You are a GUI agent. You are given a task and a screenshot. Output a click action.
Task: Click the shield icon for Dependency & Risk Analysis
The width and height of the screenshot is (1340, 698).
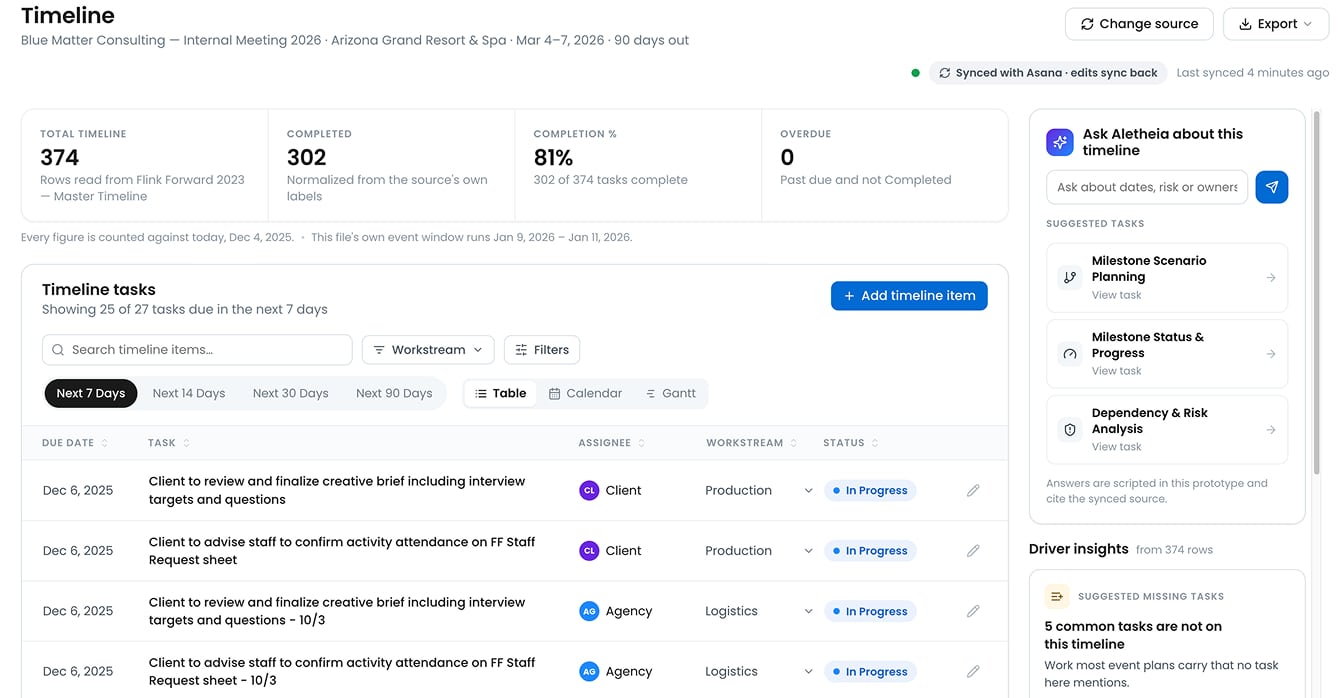click(x=1070, y=430)
